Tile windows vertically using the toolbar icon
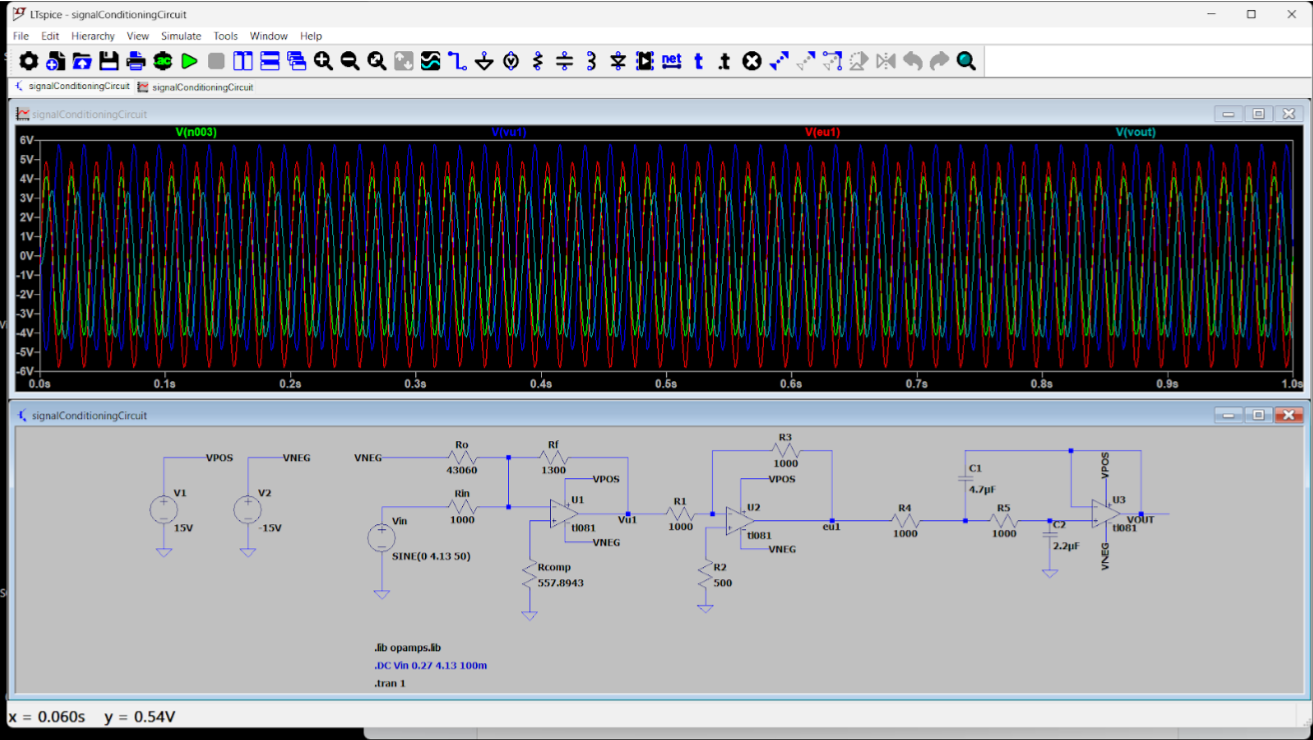The image size is (1313, 740). click(243, 61)
